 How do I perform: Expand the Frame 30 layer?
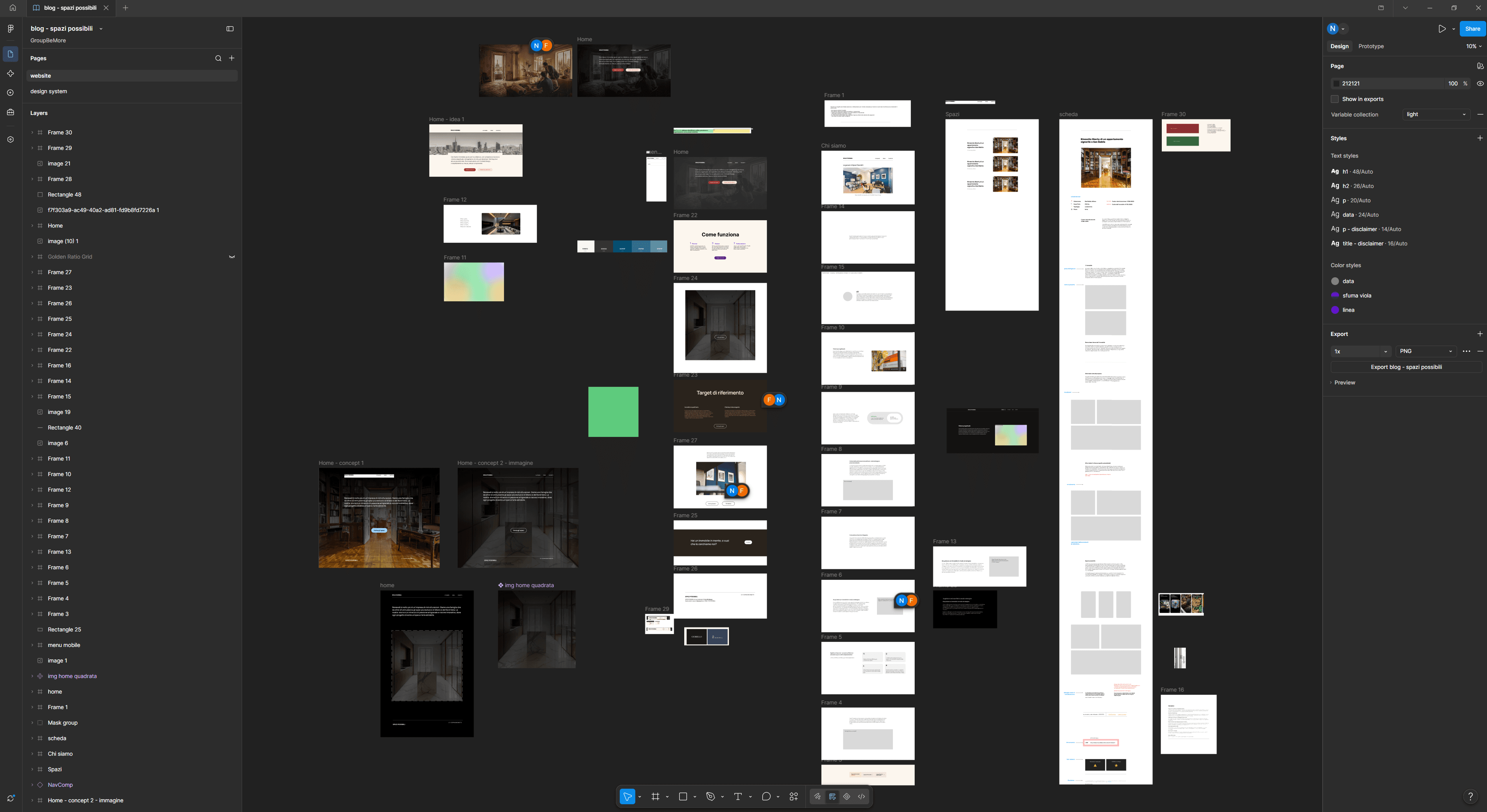32,133
